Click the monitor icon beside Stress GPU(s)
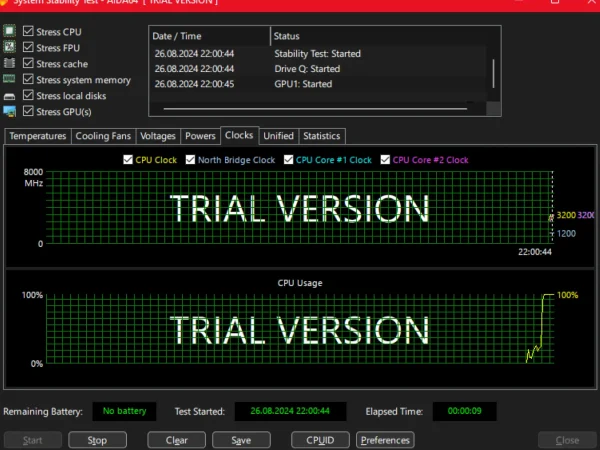Viewport: 600px width, 450px height. 9,111
